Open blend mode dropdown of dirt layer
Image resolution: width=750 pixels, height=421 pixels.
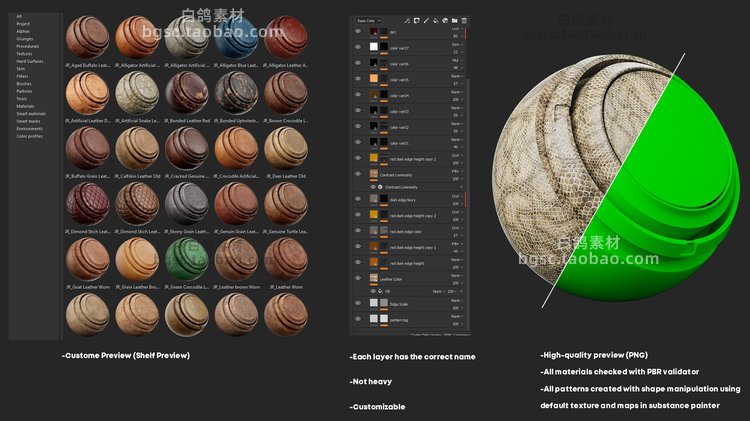pyautogui.click(x=457, y=29)
